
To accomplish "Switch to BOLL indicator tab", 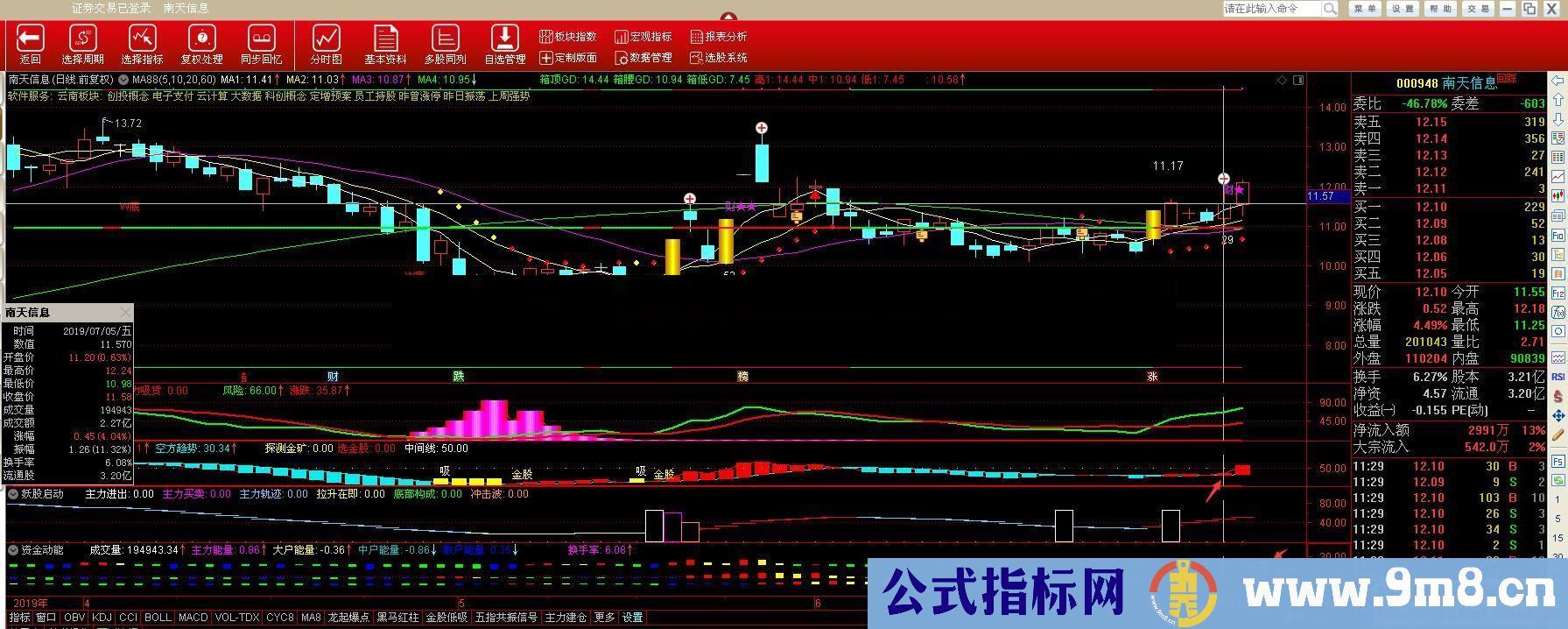I will coord(158,618).
